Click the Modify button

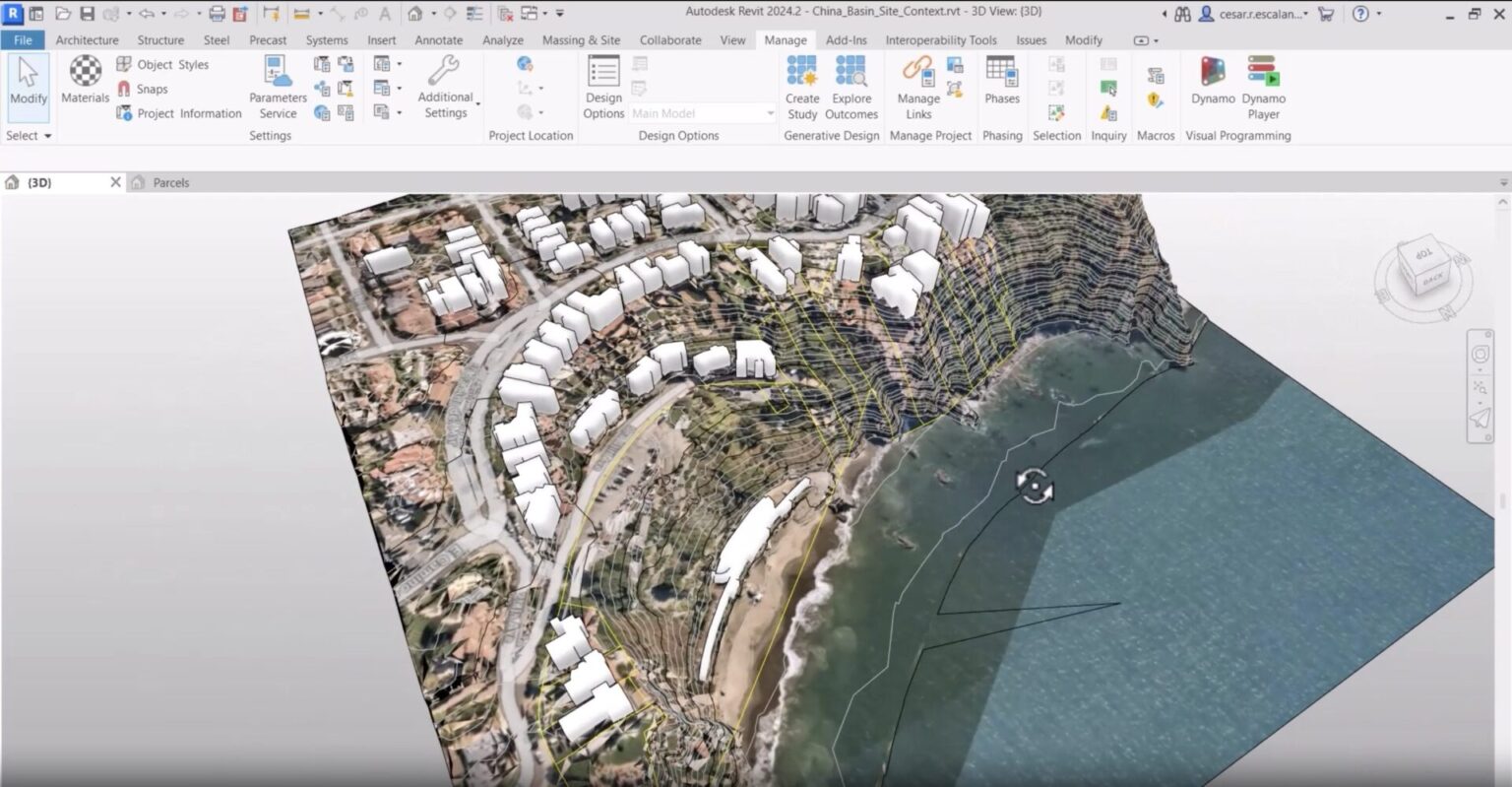pyautogui.click(x=28, y=84)
